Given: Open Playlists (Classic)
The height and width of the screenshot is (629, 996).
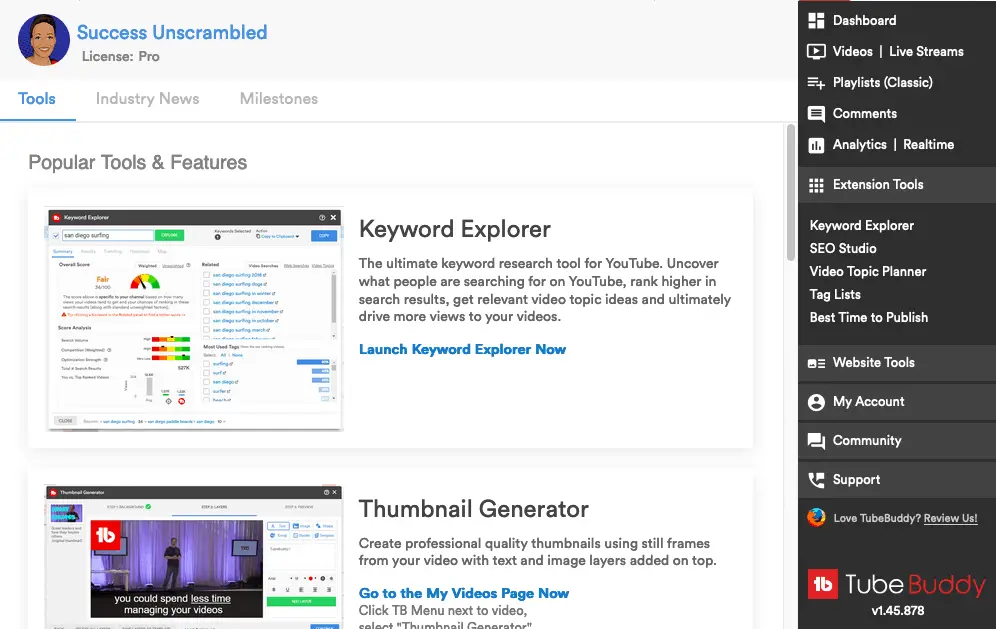Looking at the screenshot, I should [x=883, y=83].
